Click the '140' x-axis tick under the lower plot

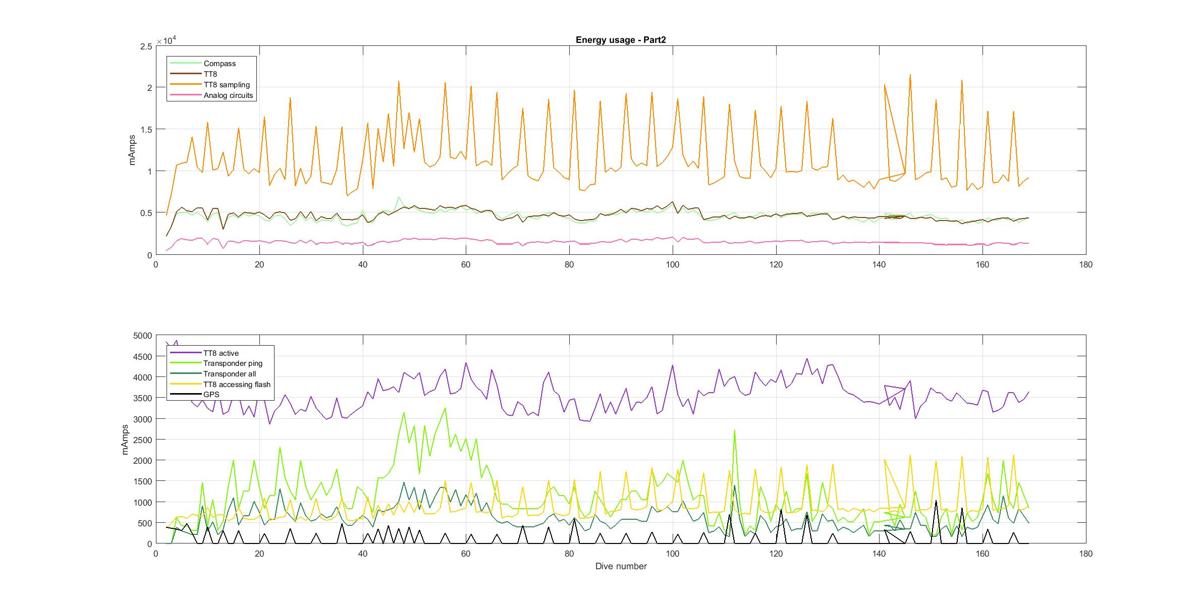[x=879, y=553]
